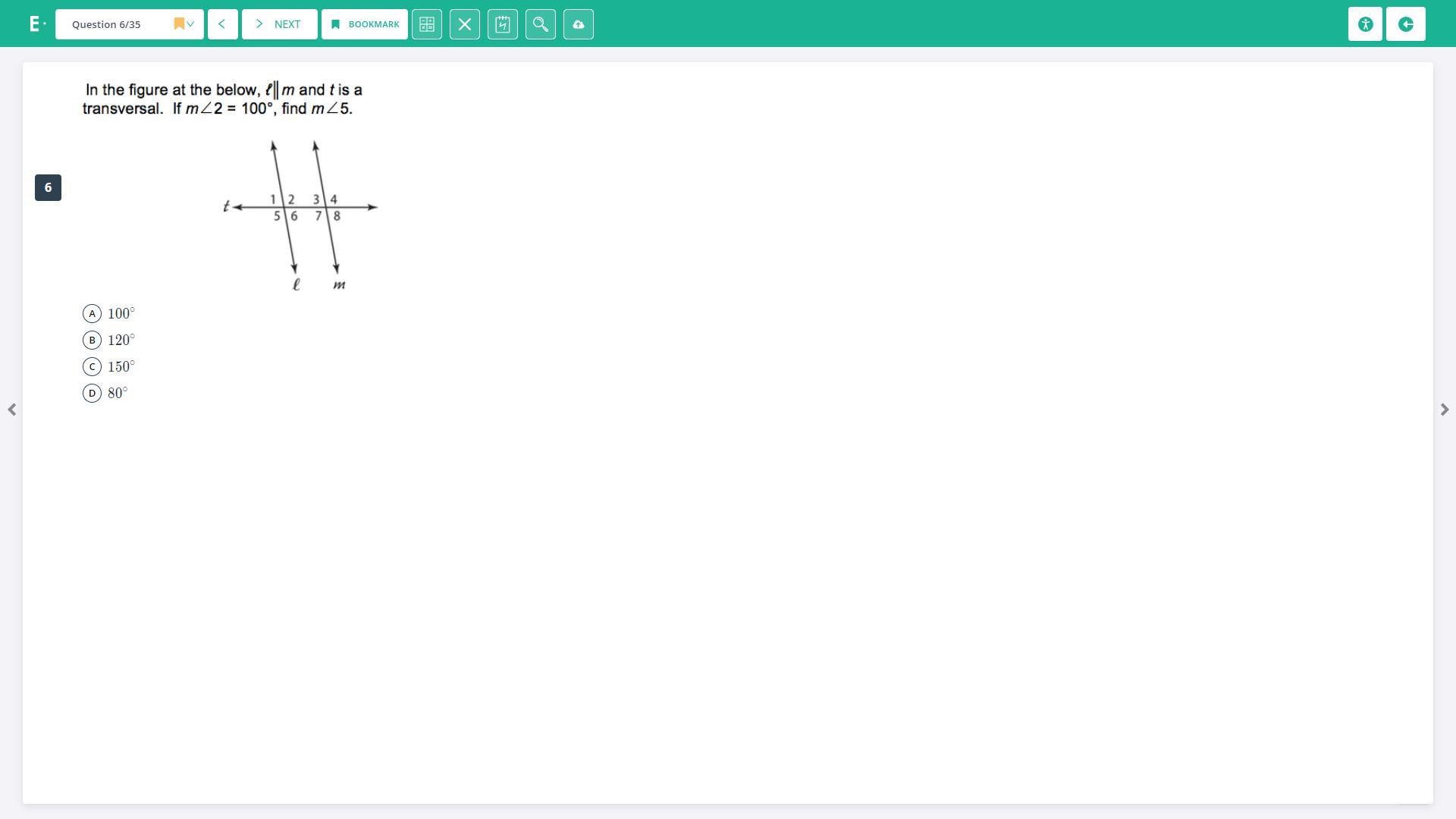Click the exit test icon
The image size is (1456, 819).
tap(1406, 24)
